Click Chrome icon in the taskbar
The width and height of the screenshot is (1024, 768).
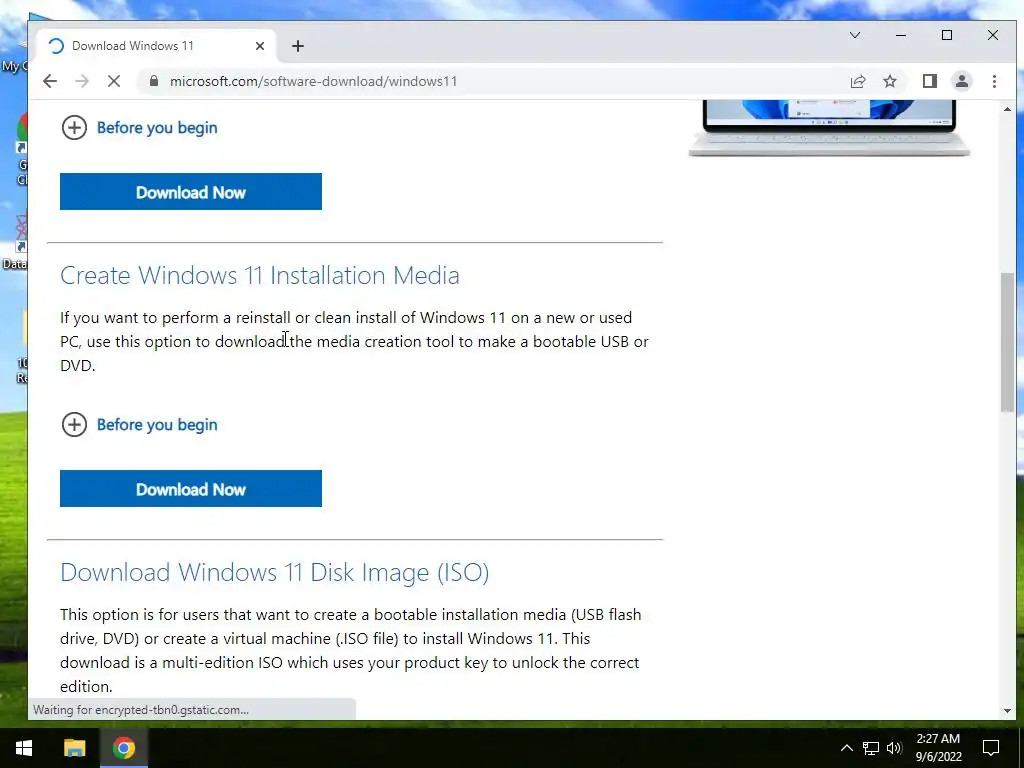coord(124,748)
